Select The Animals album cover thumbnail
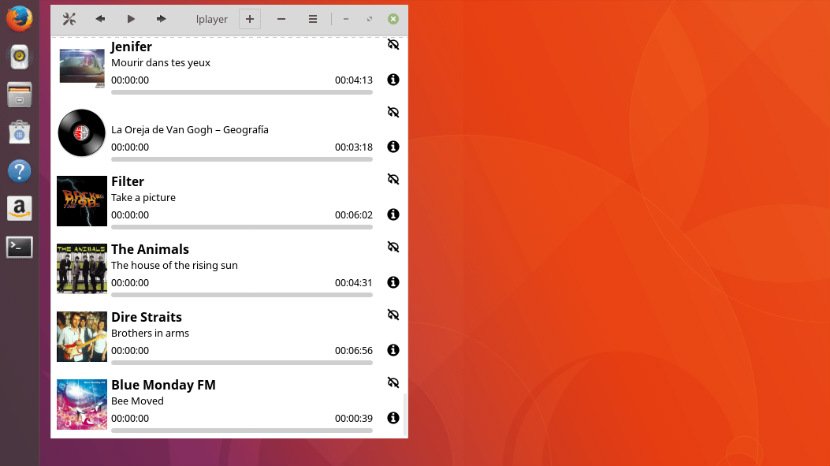The width and height of the screenshot is (830, 466). (x=82, y=268)
